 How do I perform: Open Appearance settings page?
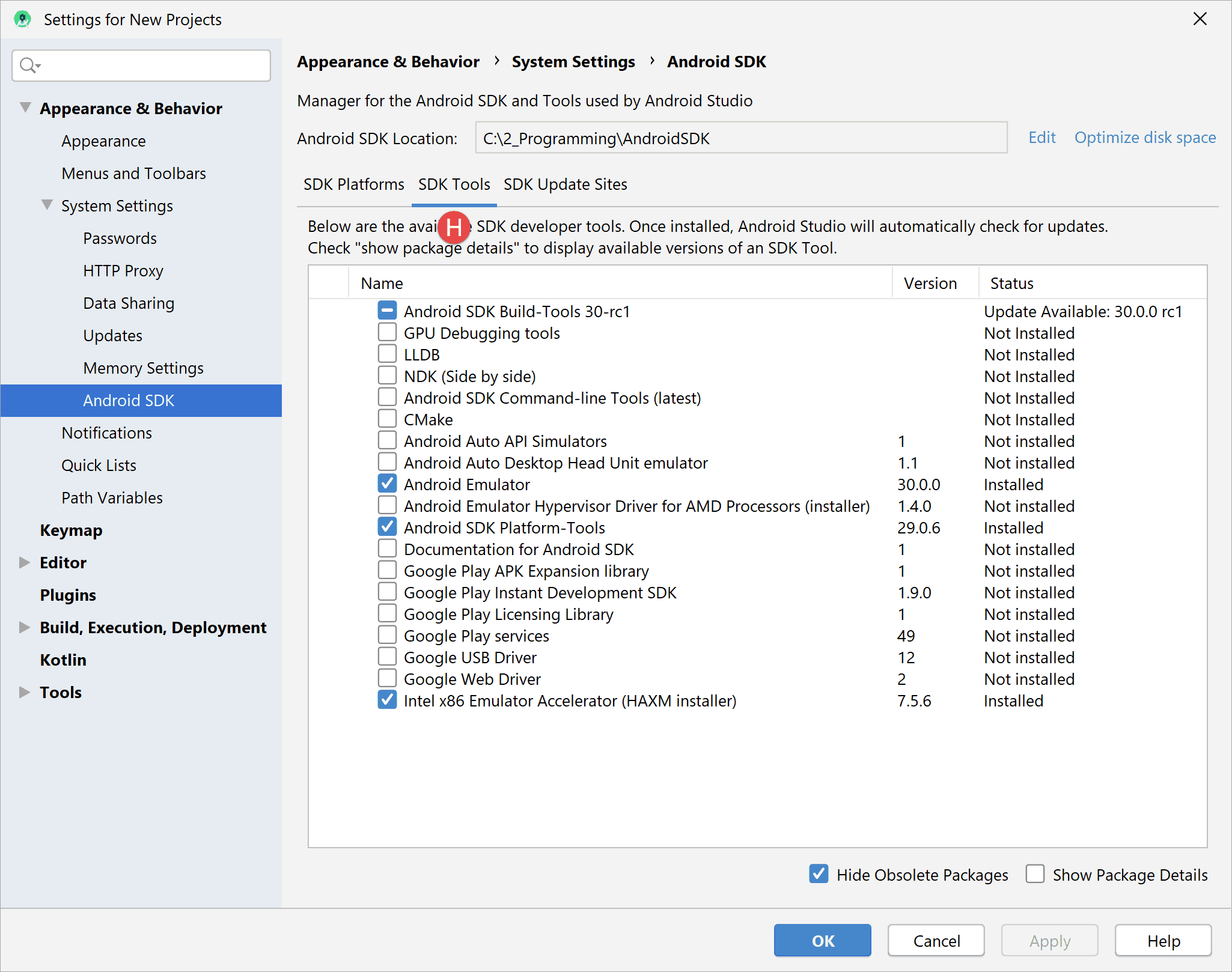coord(103,141)
